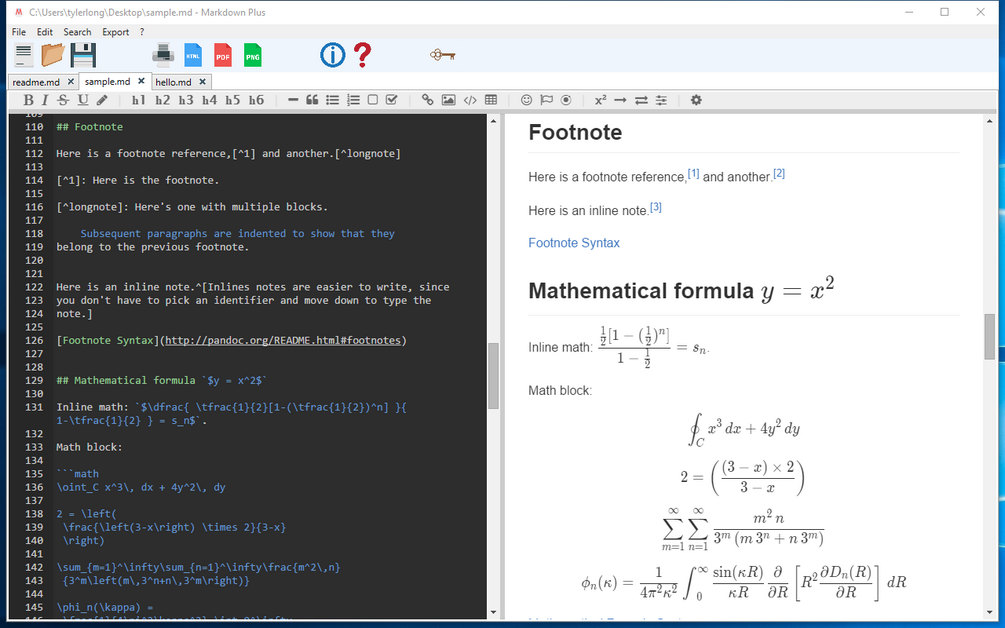This screenshot has height=628, width=1005.
Task: Open the Footnote Syntax link in preview
Action: (574, 243)
